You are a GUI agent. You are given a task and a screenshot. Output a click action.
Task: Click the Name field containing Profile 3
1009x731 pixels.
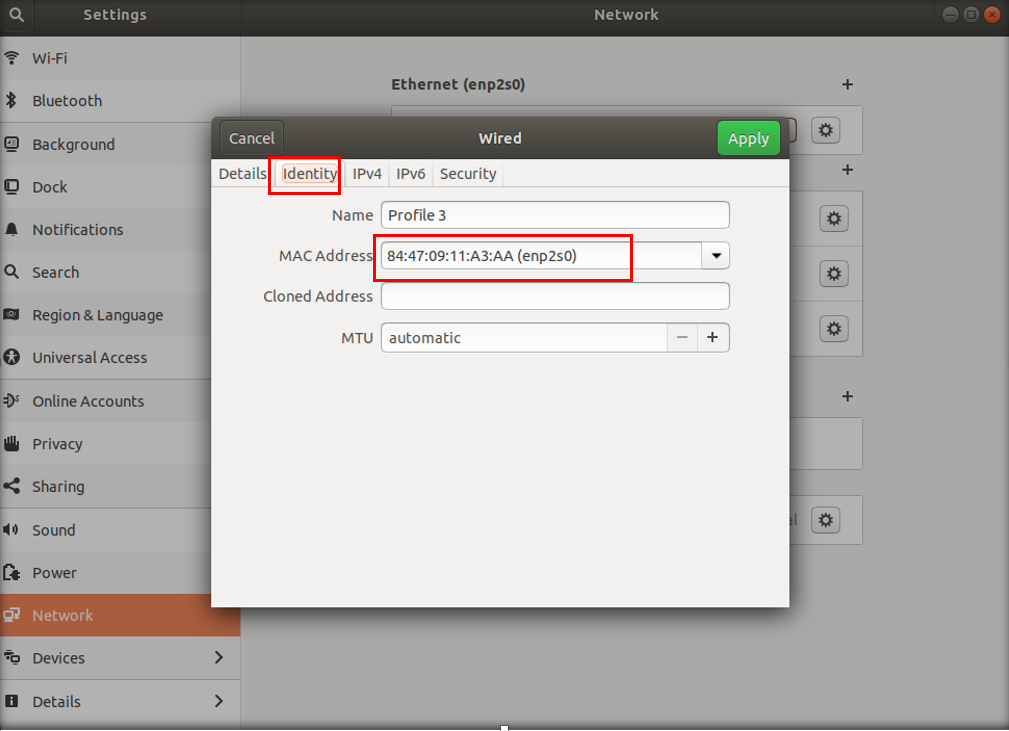click(555, 215)
